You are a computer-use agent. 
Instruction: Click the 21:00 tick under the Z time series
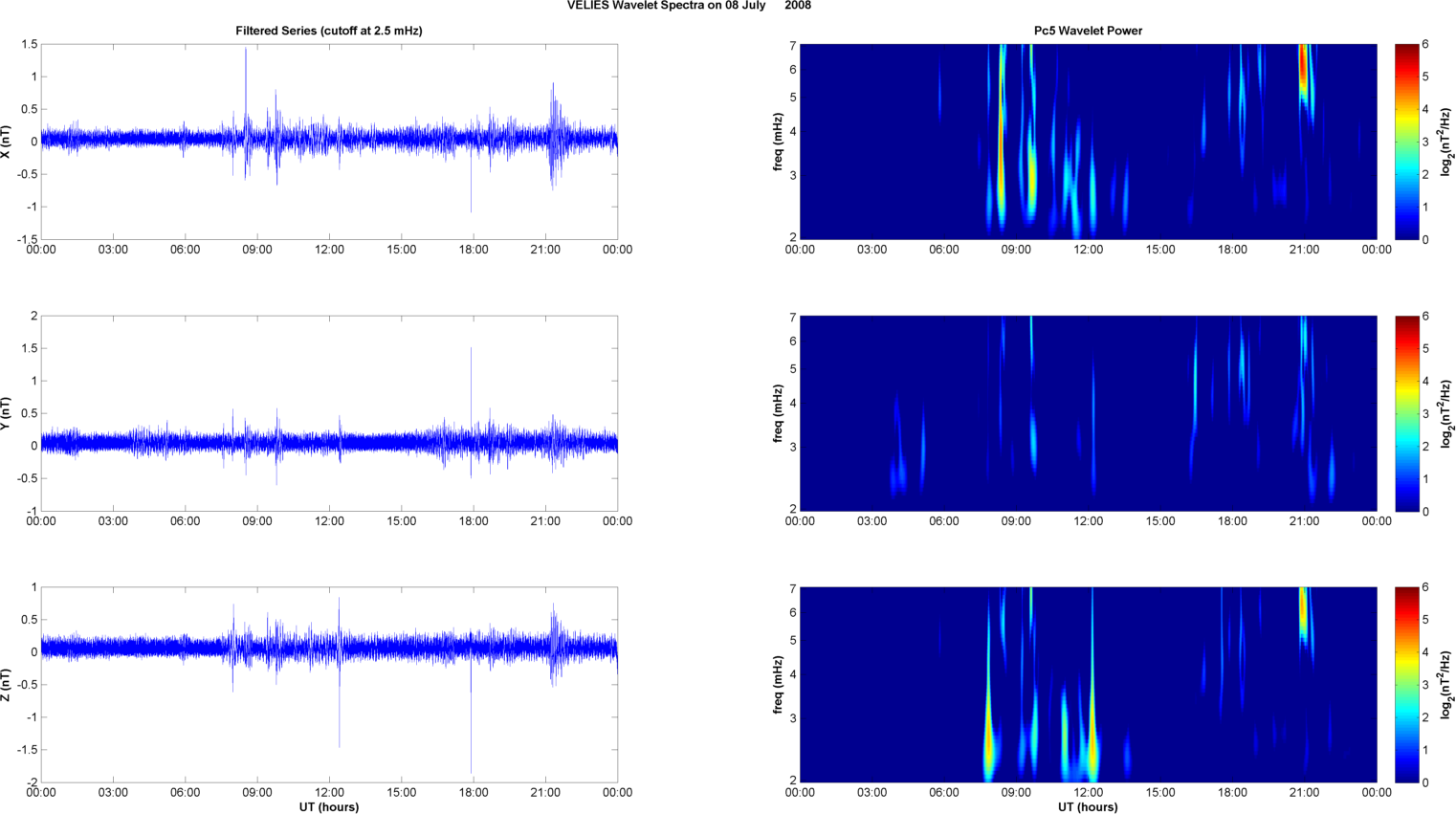(545, 793)
